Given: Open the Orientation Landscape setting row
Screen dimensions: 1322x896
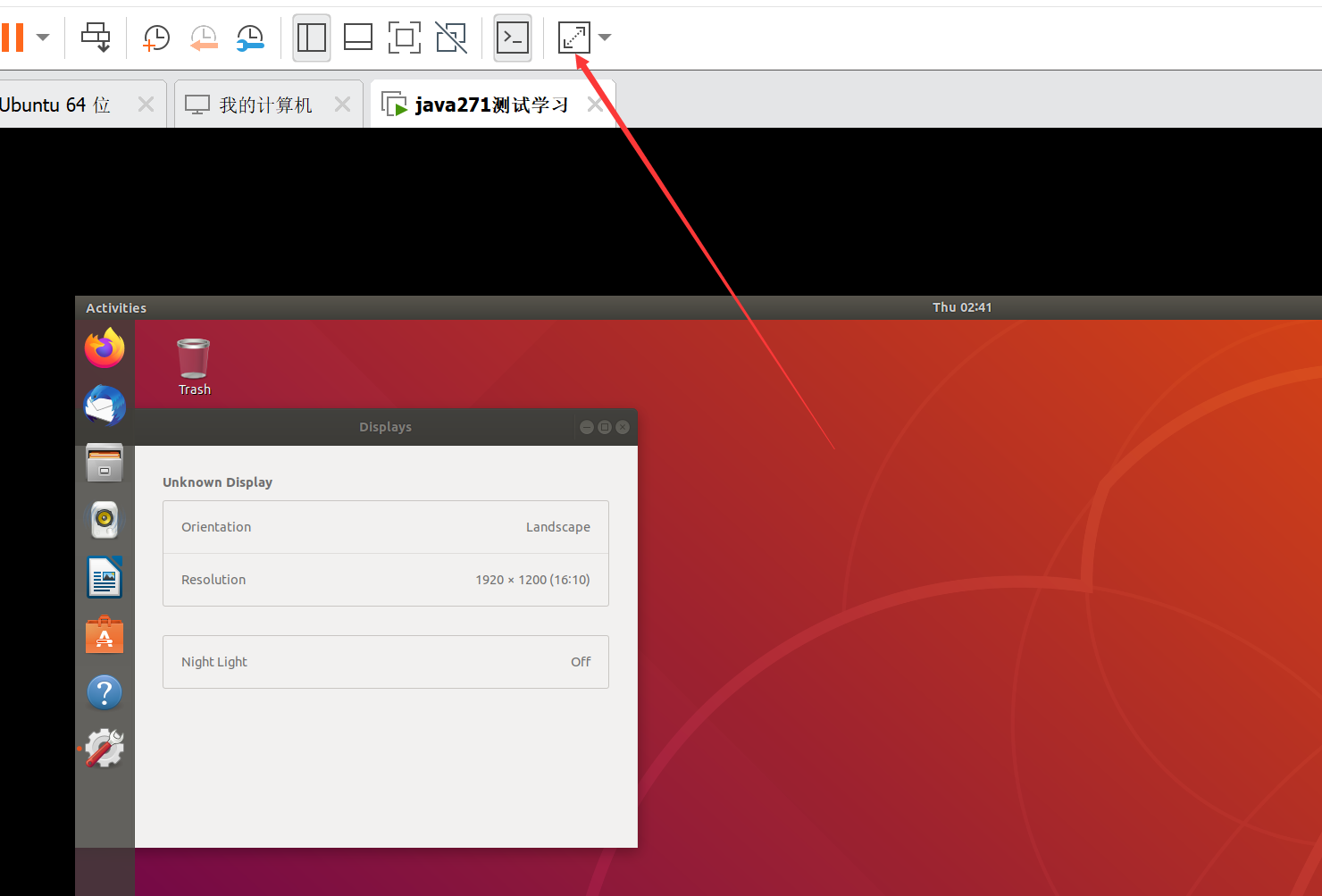Looking at the screenshot, I should pyautogui.click(x=386, y=527).
